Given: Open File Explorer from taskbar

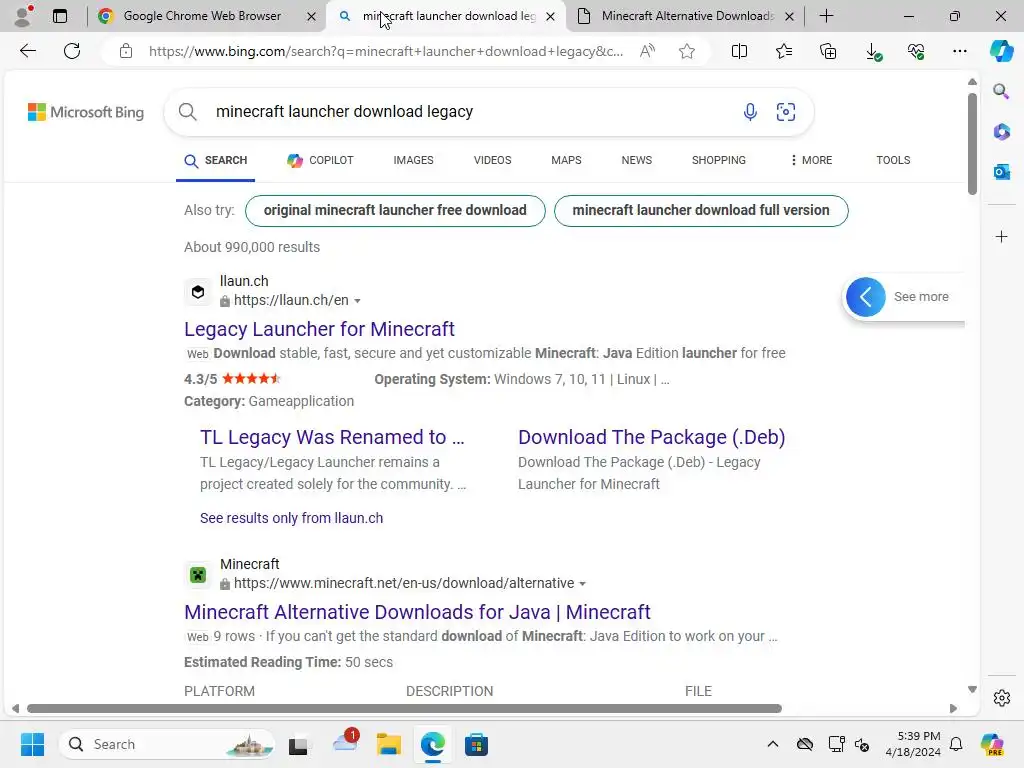Looking at the screenshot, I should tap(389, 744).
